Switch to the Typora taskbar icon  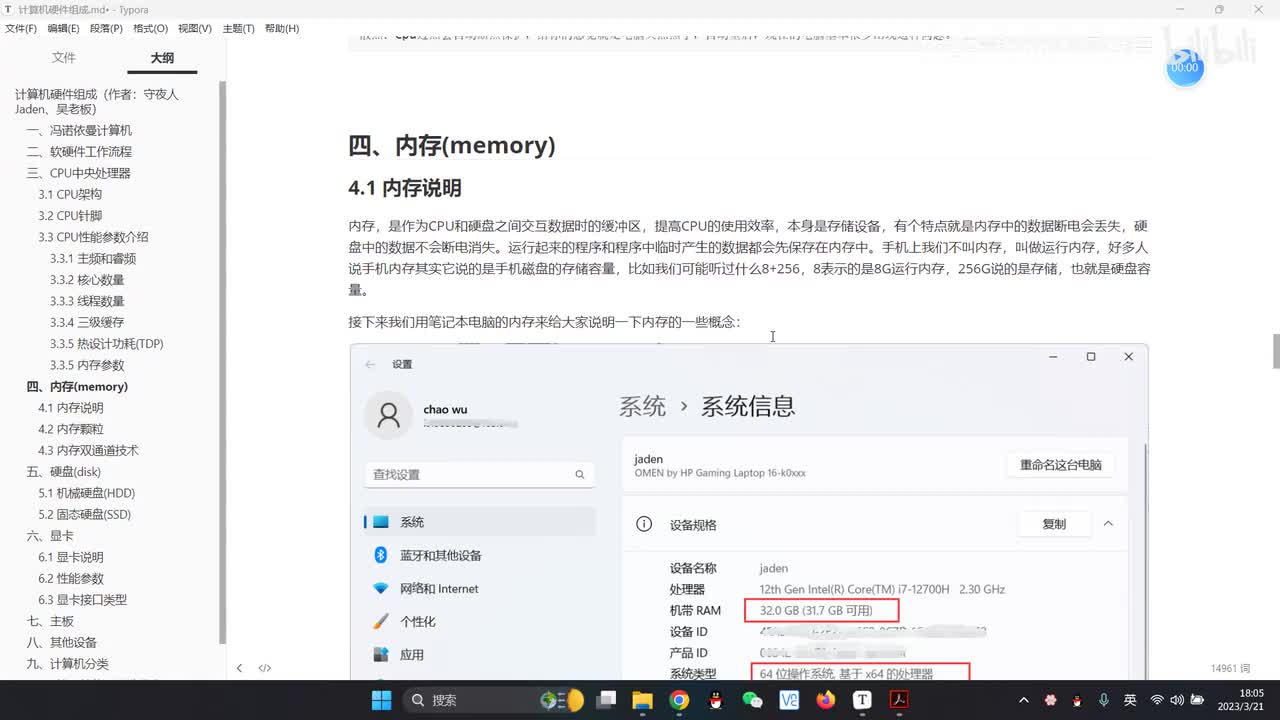[x=862, y=700]
